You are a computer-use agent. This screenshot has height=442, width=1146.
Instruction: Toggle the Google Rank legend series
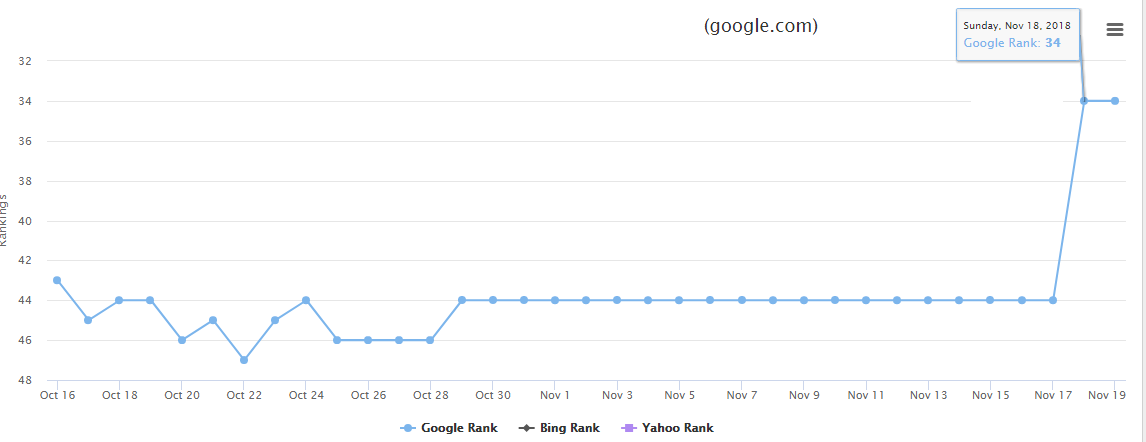pyautogui.click(x=449, y=428)
